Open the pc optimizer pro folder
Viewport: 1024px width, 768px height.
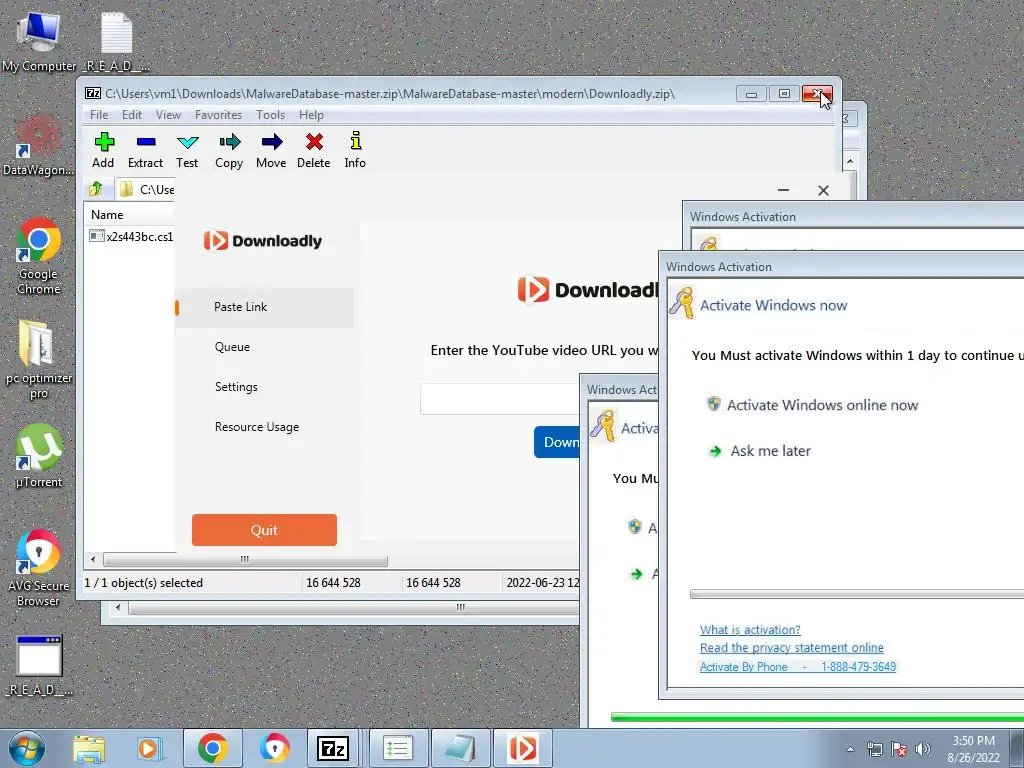39,359
